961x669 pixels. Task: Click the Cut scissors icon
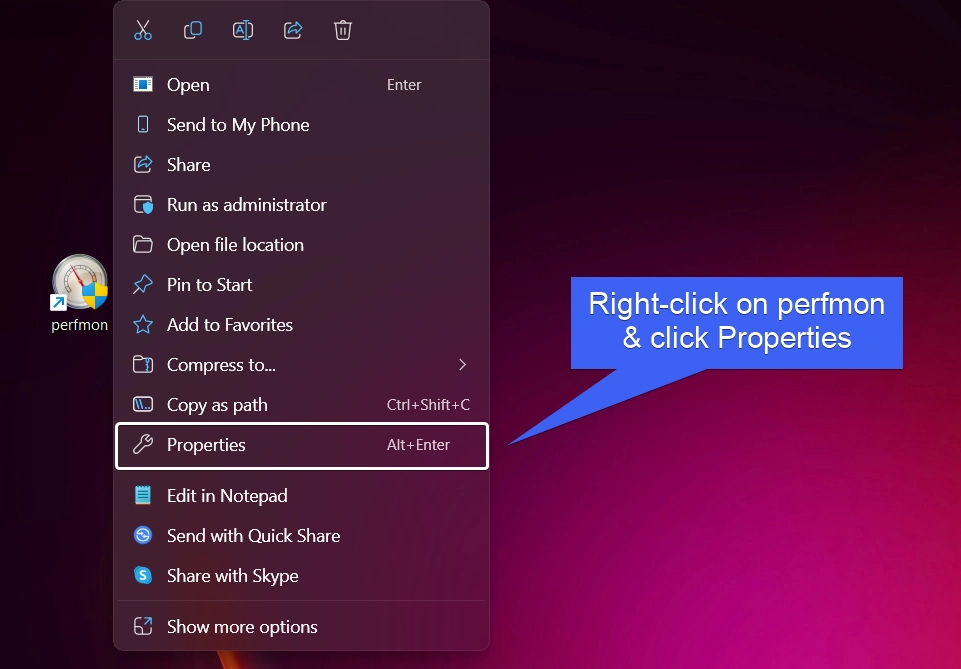pyautogui.click(x=143, y=30)
